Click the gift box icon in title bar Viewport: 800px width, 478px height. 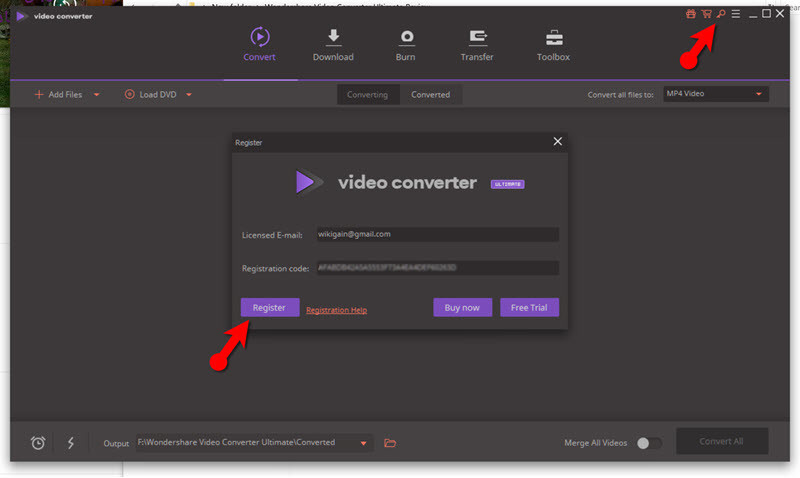click(x=691, y=14)
